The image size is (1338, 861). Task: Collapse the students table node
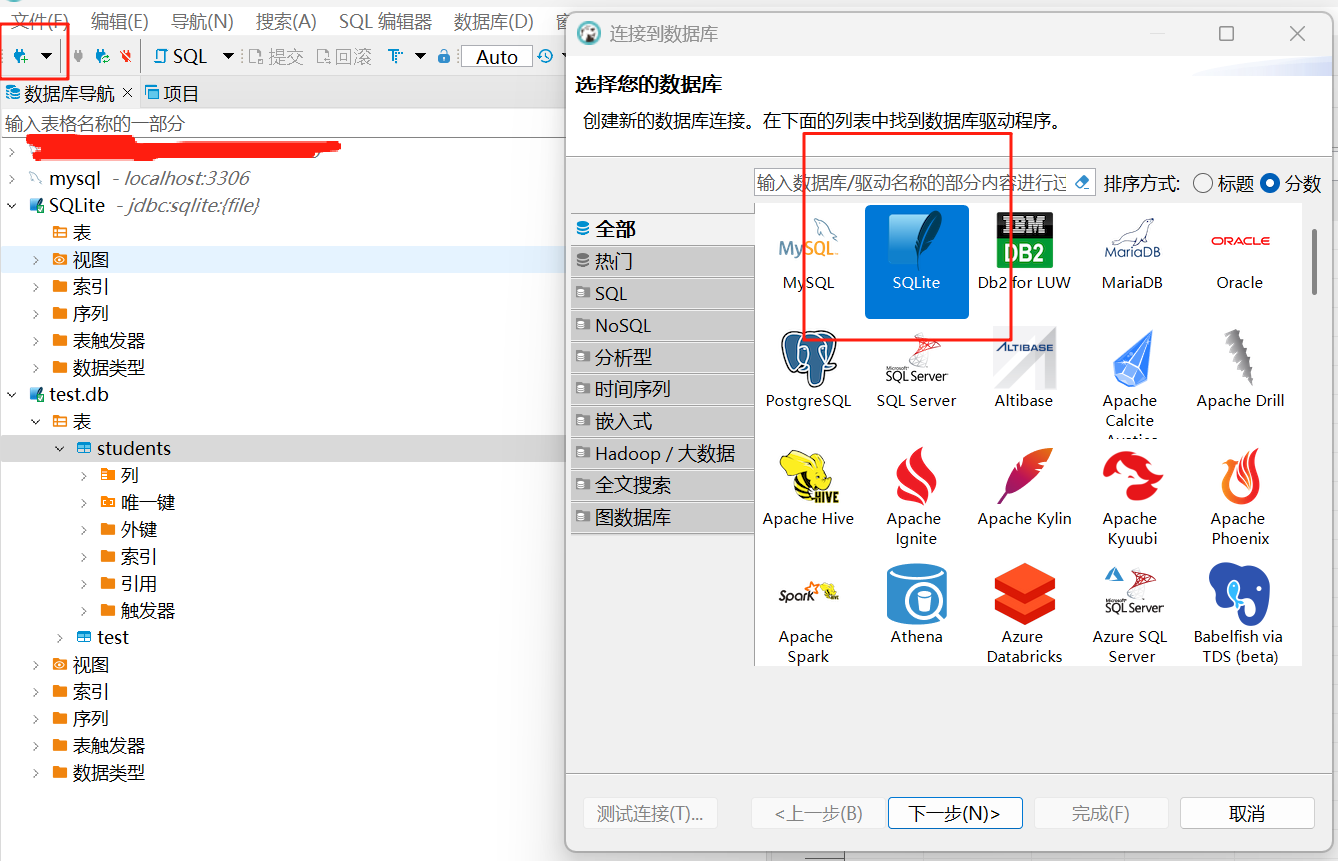[60, 449]
